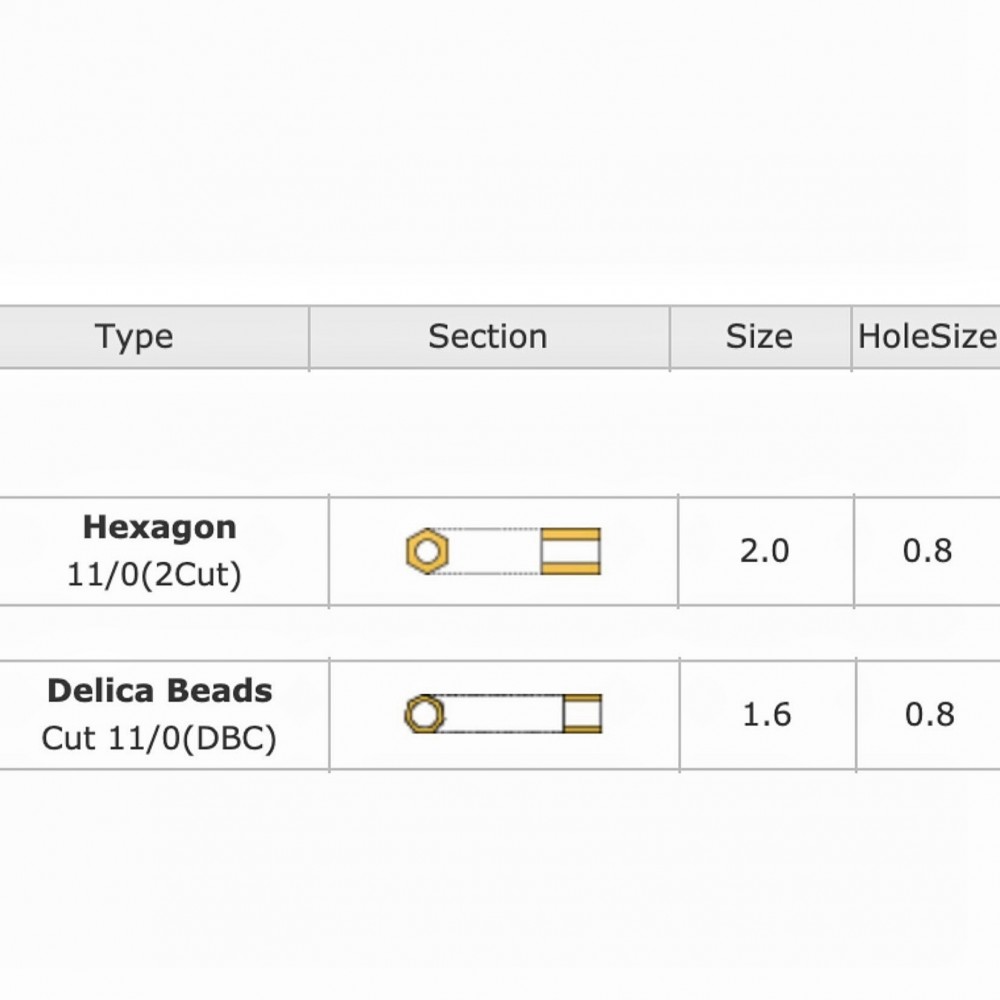
Task: Click the hexagonal cross-section icon in Hexagon row
Action: [x=428, y=551]
